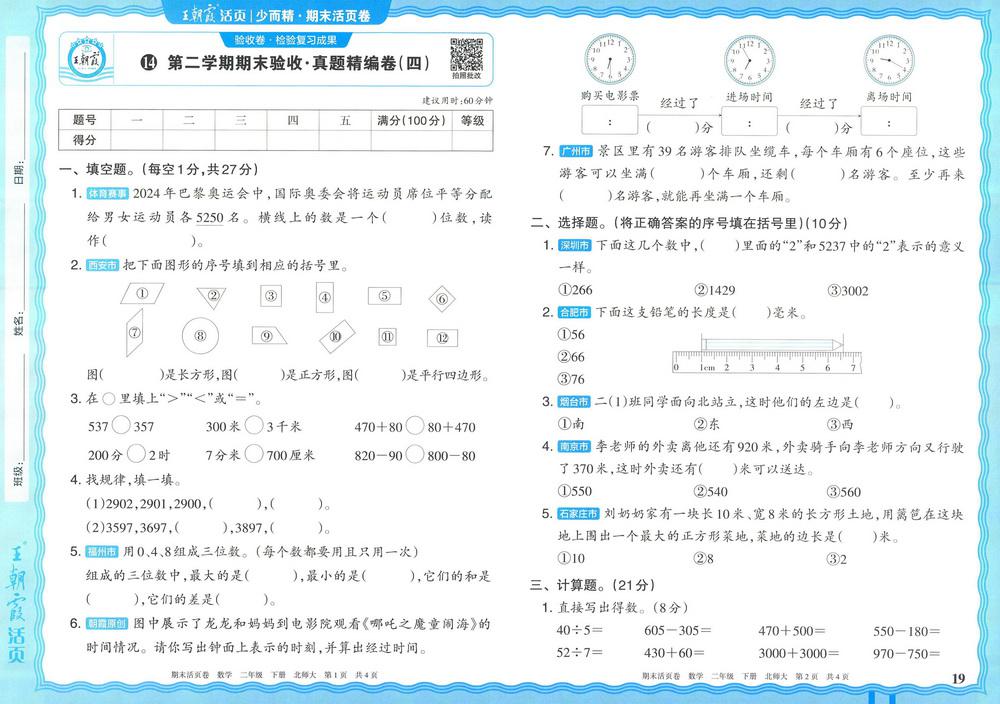Choose answer option ②540
The height and width of the screenshot is (704, 1000).
point(710,491)
